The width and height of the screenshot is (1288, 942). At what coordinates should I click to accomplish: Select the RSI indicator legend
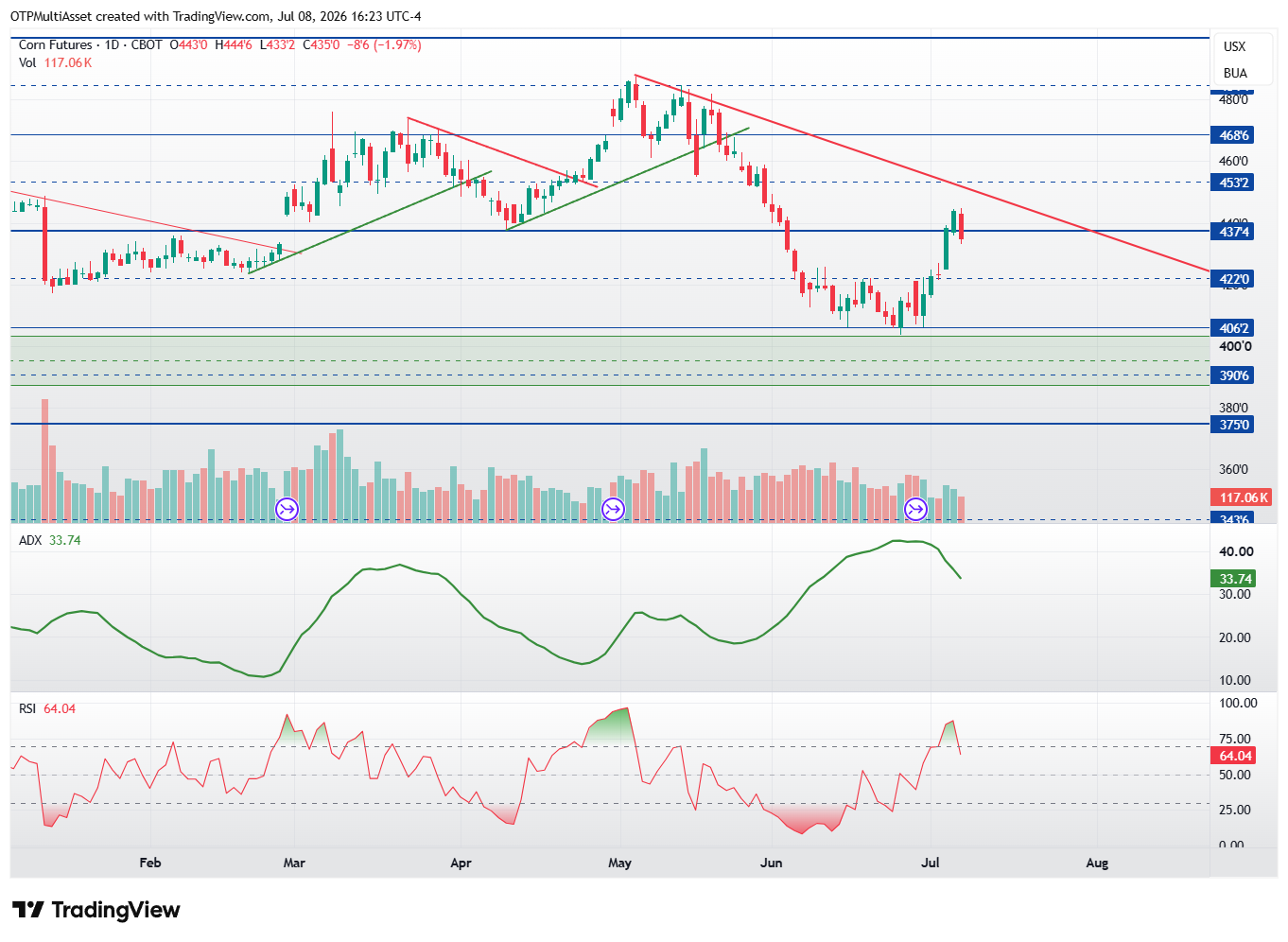coord(47,708)
